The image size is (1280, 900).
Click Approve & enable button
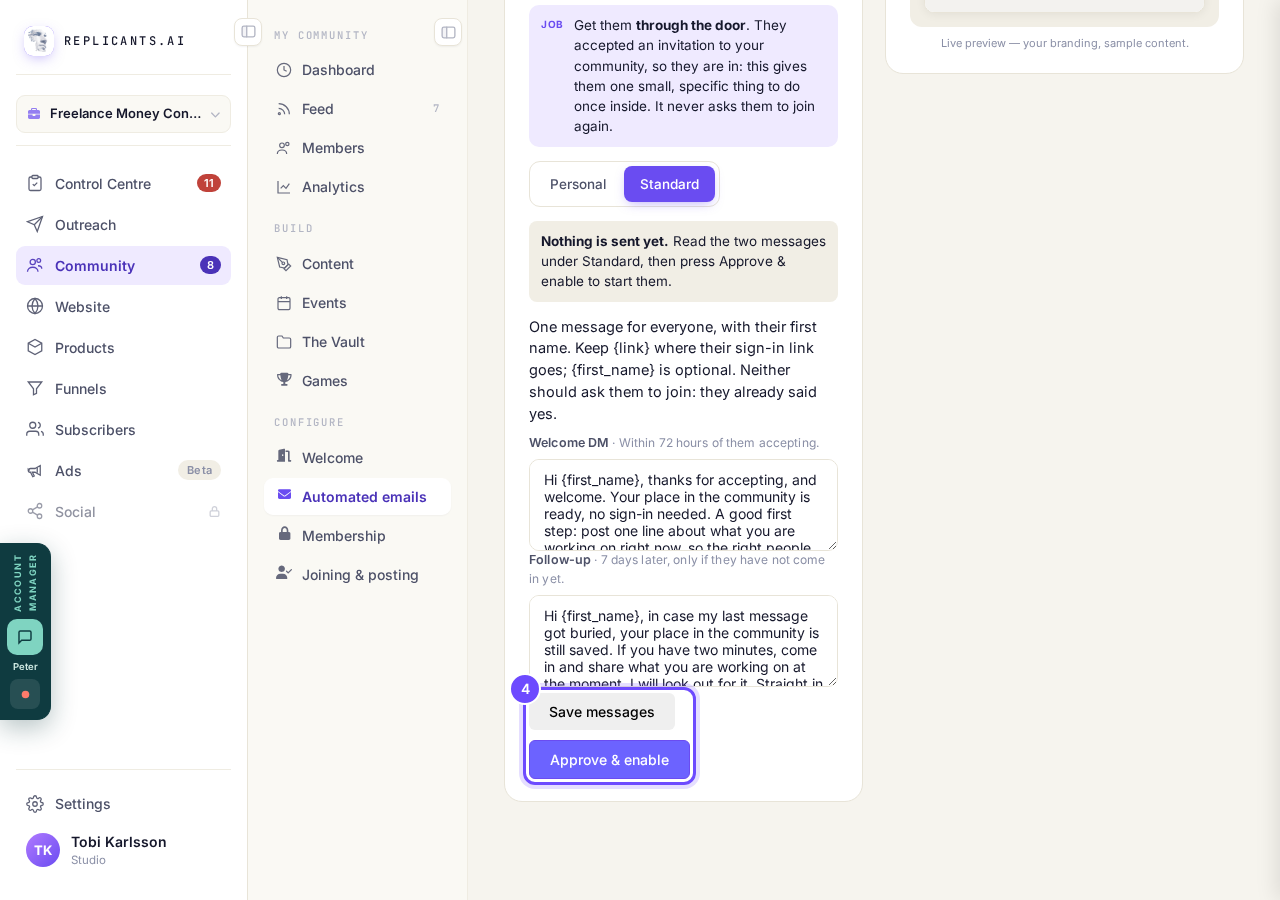609,760
